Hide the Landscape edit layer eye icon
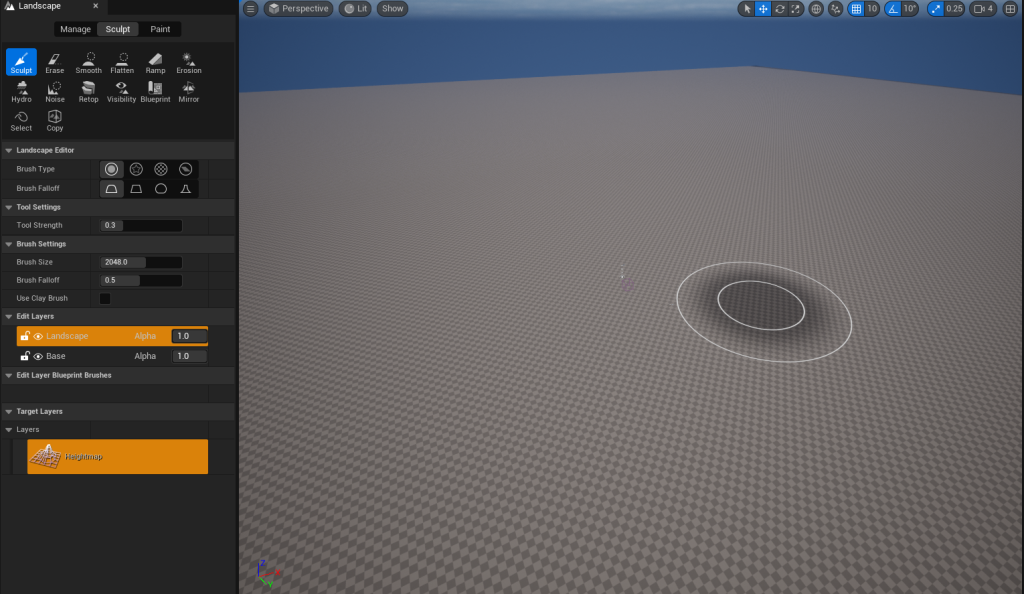This screenshot has height=594, width=1024. (38, 336)
